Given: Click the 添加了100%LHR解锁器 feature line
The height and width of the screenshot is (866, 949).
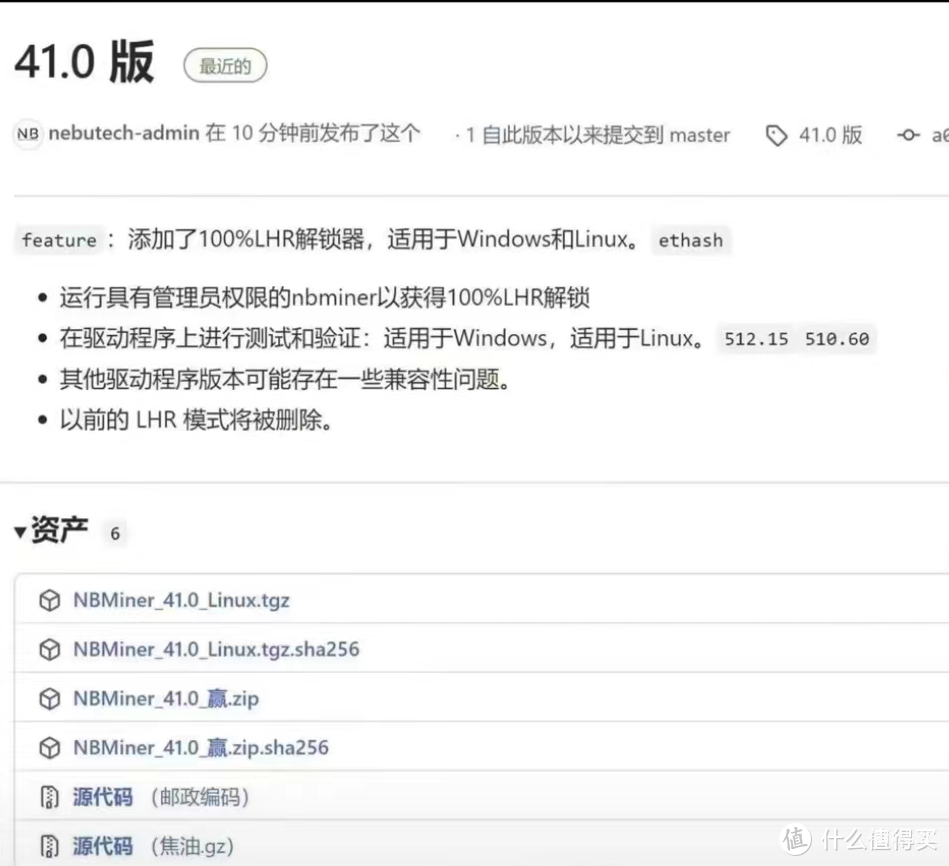Looking at the screenshot, I should pyautogui.click(x=384, y=239).
